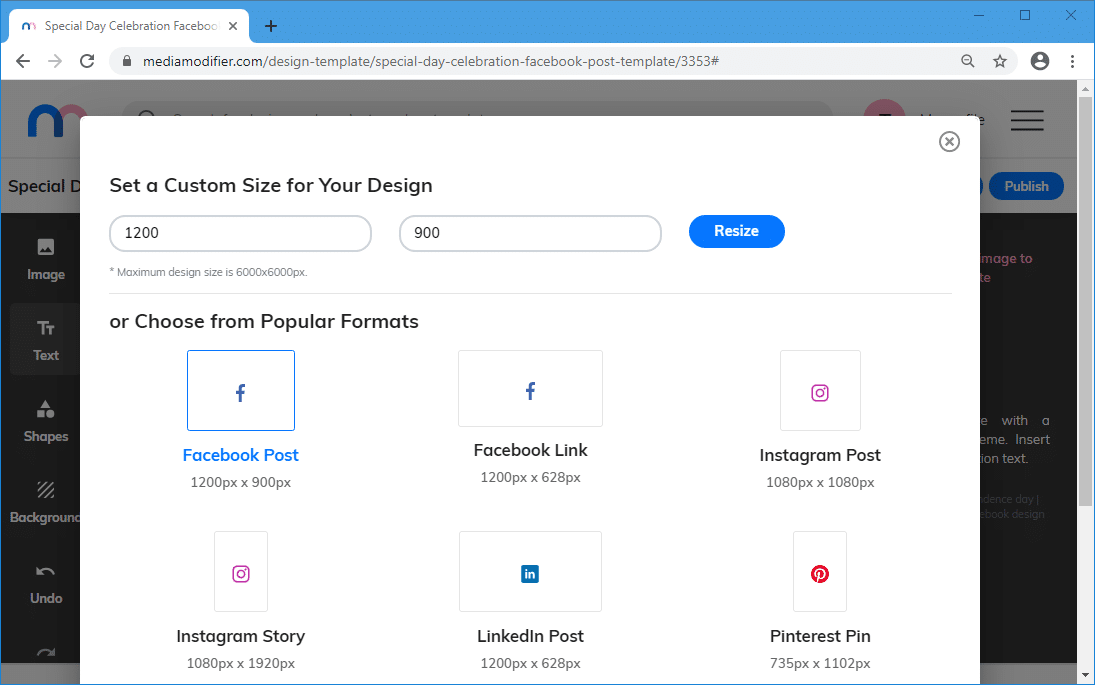Open Chrome's three-dot menu
1095x685 pixels.
click(1073, 61)
